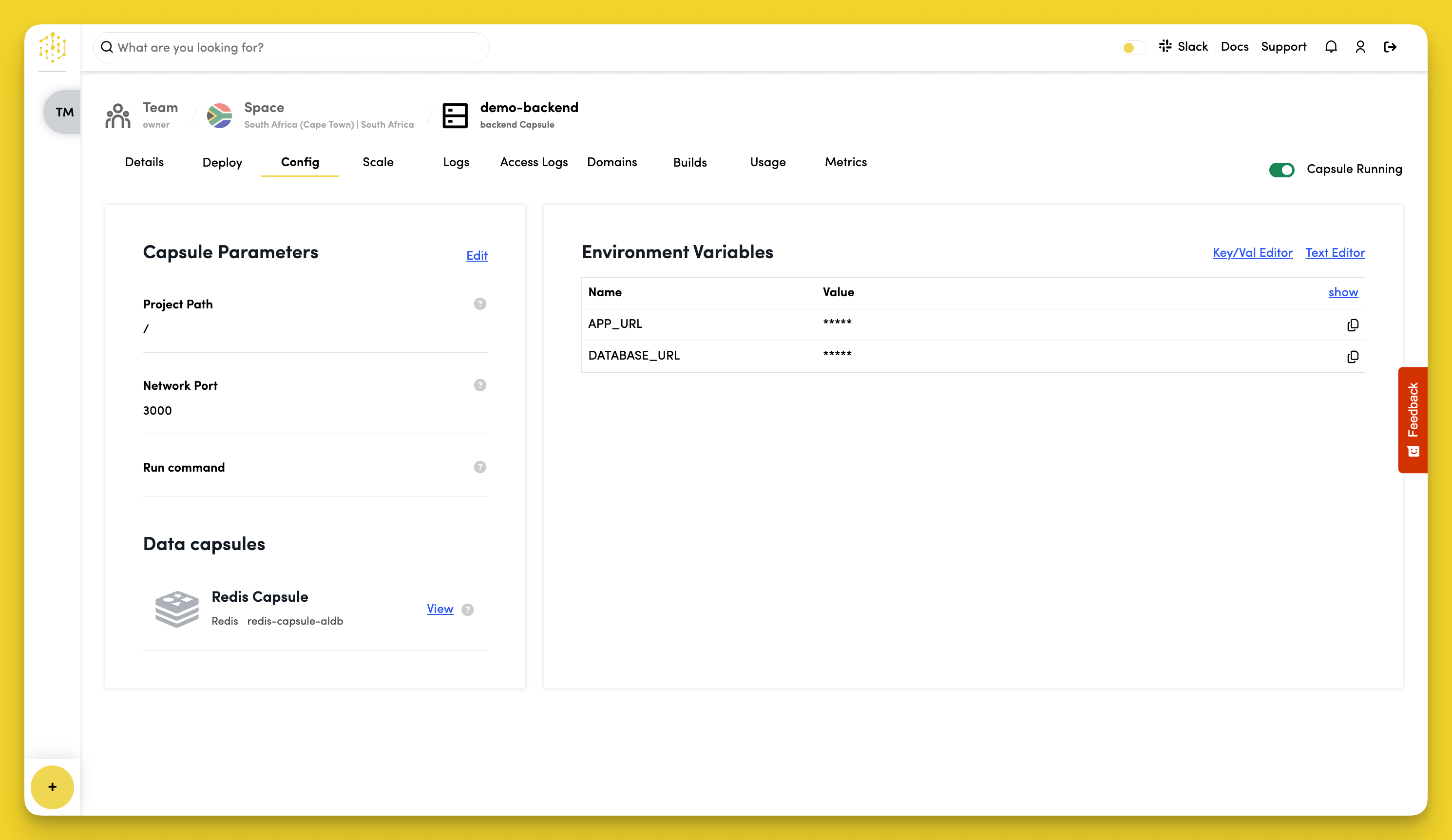The height and width of the screenshot is (840, 1452).
Task: View the Redis Capsule
Action: (439, 609)
